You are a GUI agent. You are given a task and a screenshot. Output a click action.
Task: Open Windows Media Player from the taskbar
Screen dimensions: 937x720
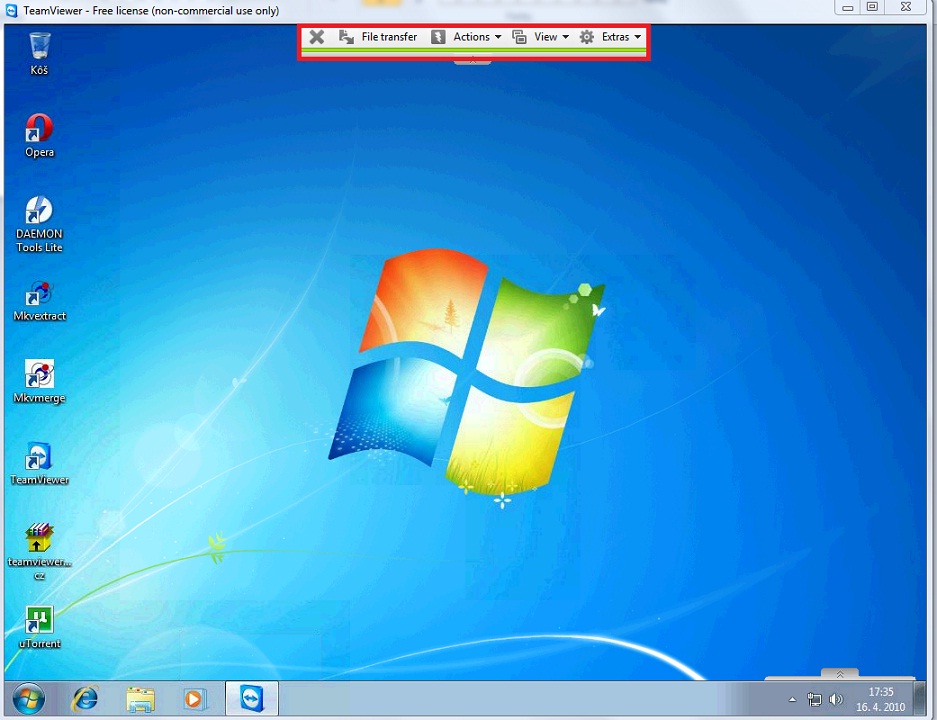pos(195,698)
